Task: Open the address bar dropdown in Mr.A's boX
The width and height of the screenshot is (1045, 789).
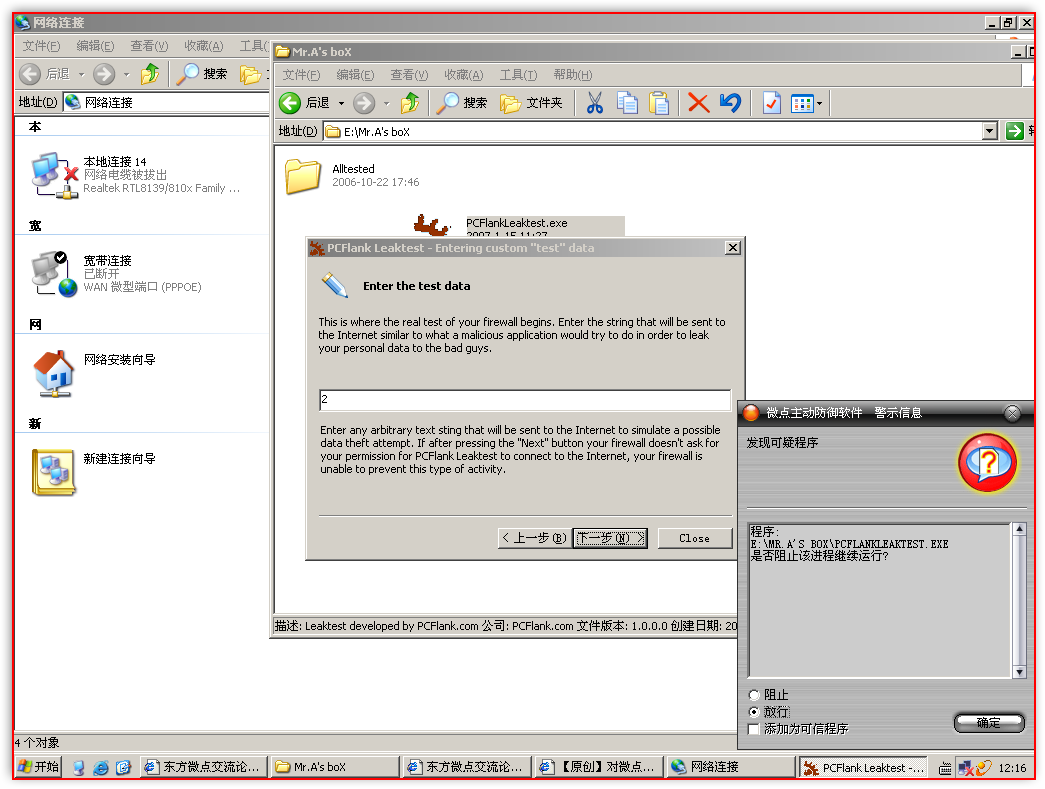Action: pyautogui.click(x=990, y=131)
